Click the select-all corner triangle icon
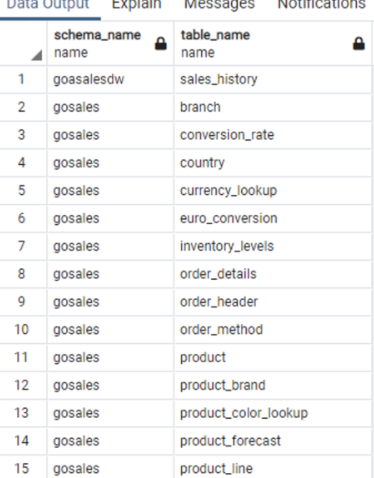 pos(37,55)
